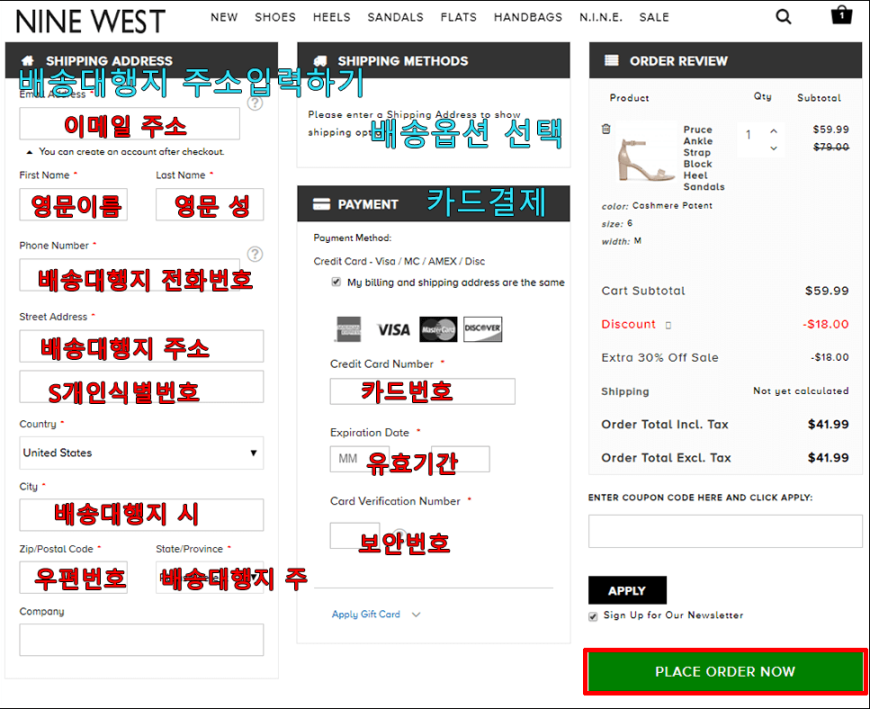This screenshot has height=709, width=870.
Task: Select the MasterCard logo
Action: [x=438, y=330]
